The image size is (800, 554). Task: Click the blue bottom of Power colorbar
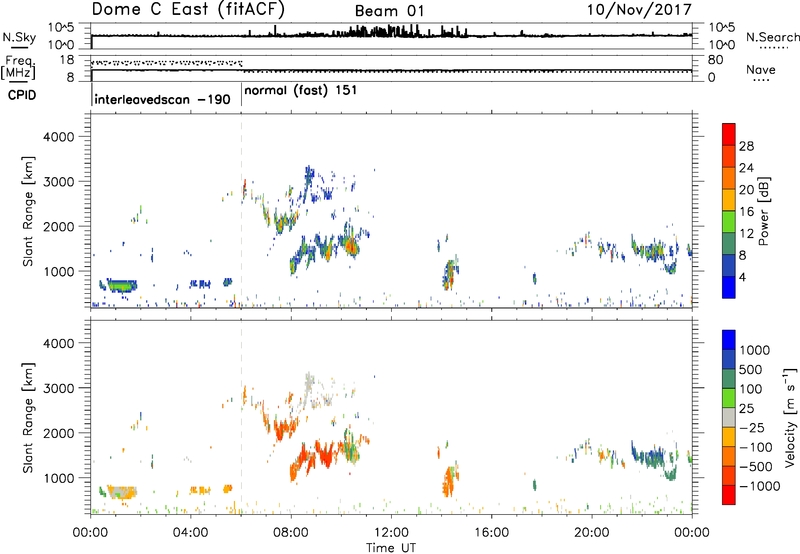point(729,287)
